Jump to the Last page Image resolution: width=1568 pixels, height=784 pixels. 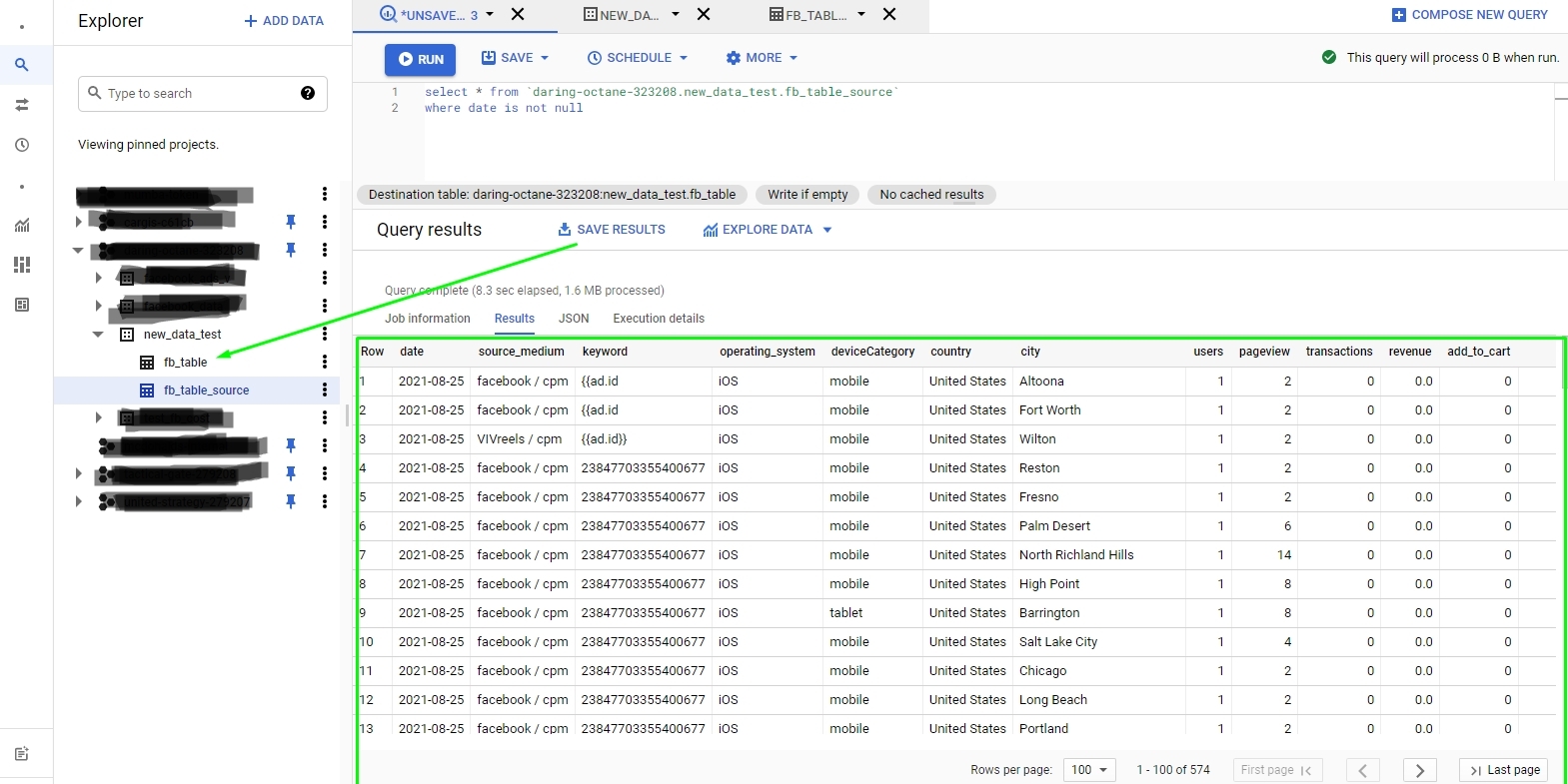[1504, 770]
